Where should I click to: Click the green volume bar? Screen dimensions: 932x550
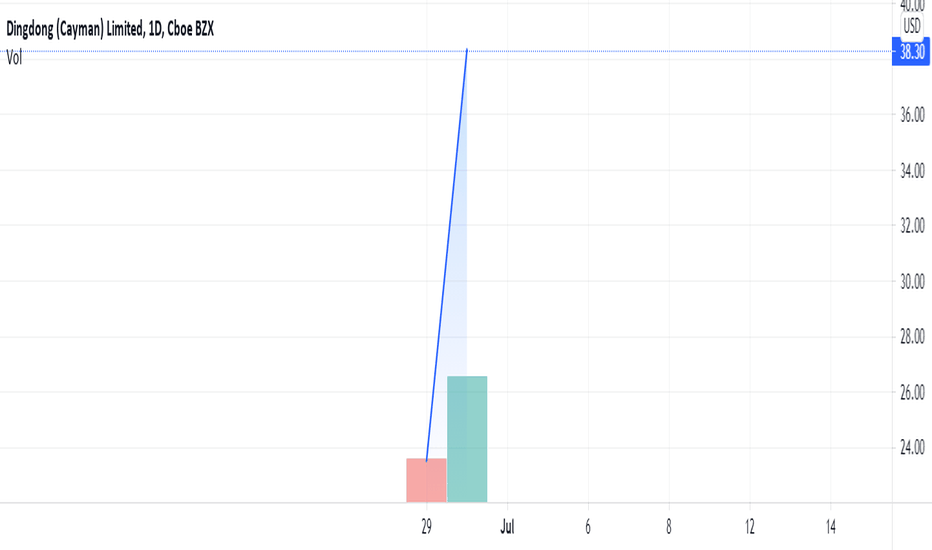coord(467,439)
